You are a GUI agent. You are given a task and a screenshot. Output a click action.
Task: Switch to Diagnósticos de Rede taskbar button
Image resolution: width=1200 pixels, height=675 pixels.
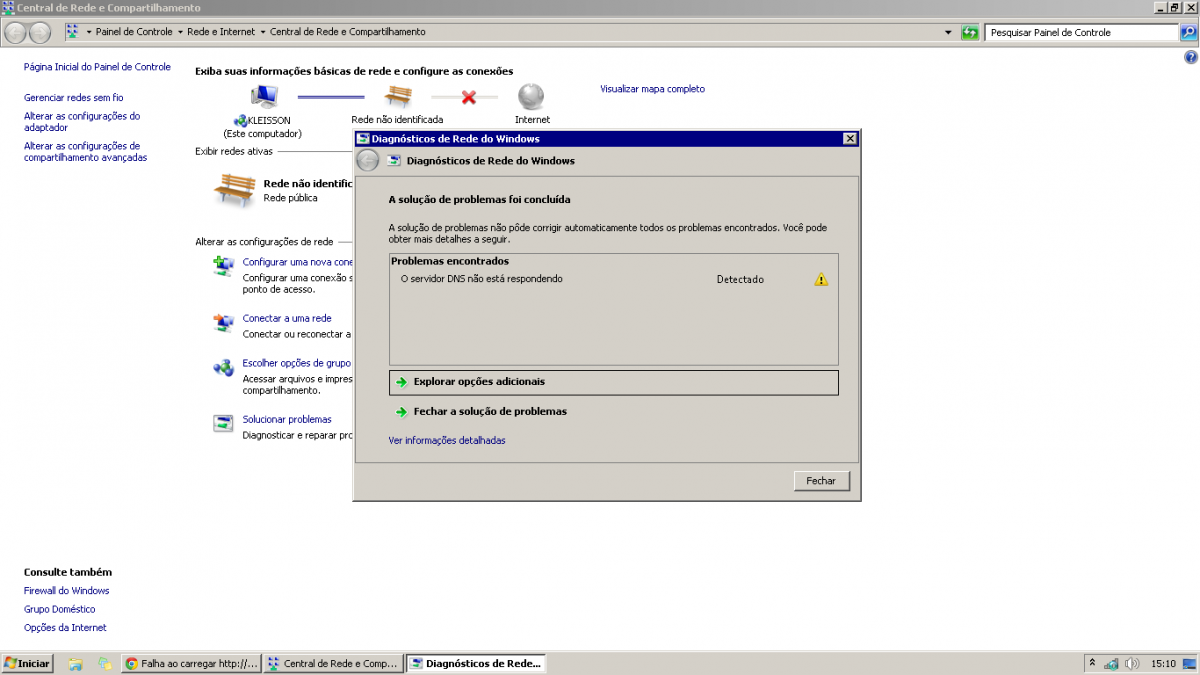point(476,663)
